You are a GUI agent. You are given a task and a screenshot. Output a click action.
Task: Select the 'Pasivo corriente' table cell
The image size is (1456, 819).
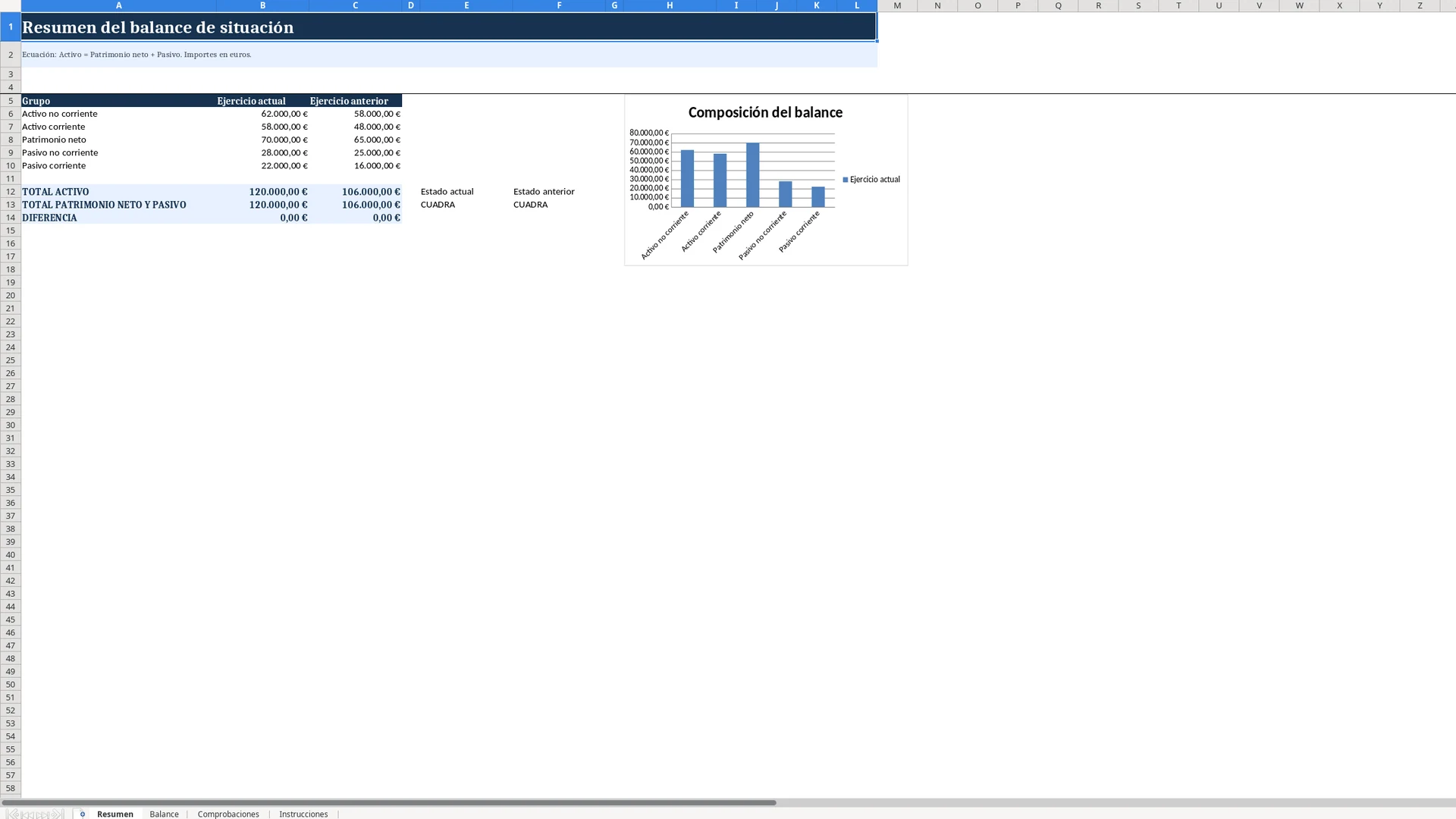coord(119,165)
